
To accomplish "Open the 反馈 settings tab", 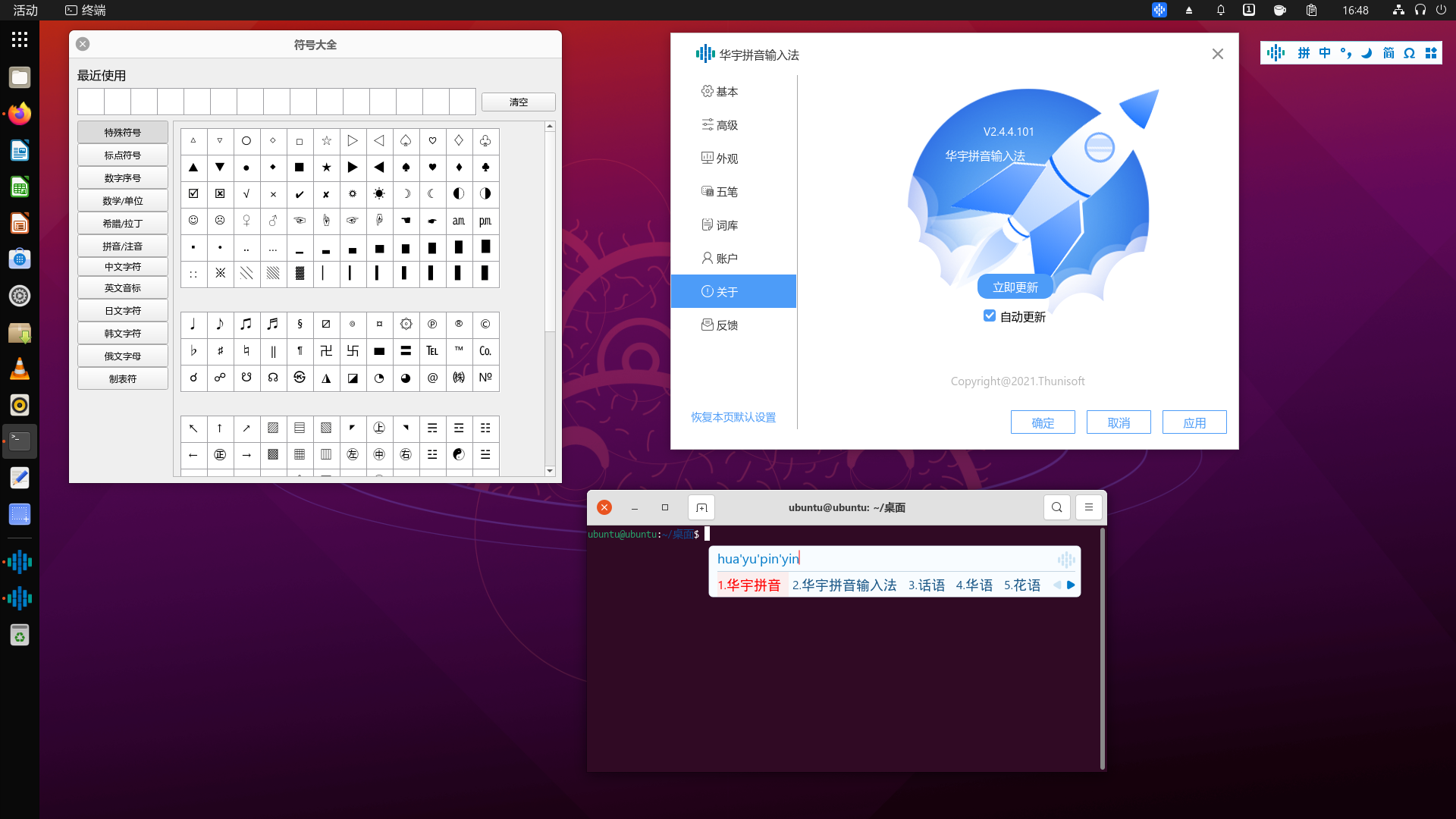I will coord(733,325).
